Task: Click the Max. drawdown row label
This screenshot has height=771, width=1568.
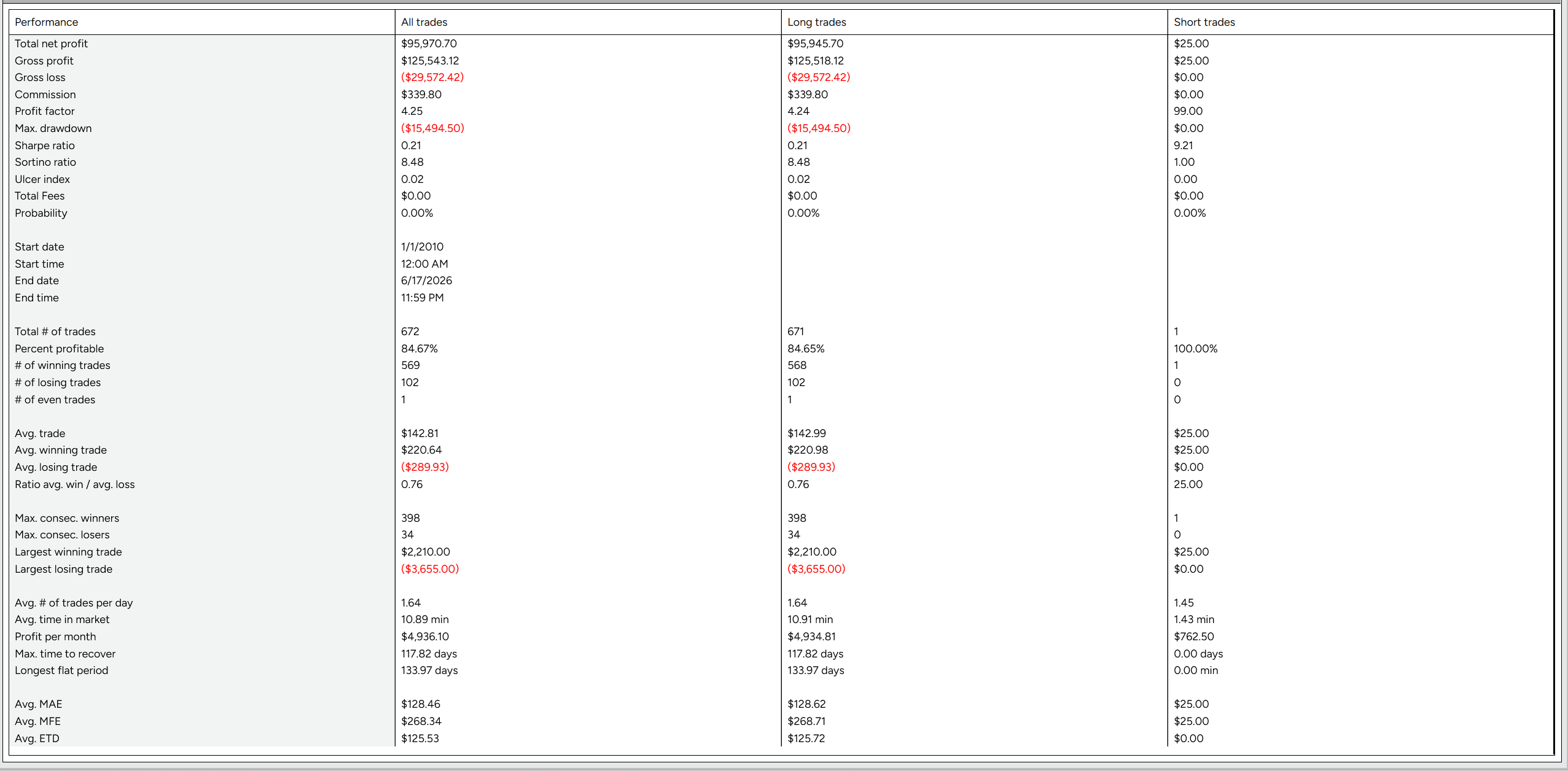Action: (53, 128)
